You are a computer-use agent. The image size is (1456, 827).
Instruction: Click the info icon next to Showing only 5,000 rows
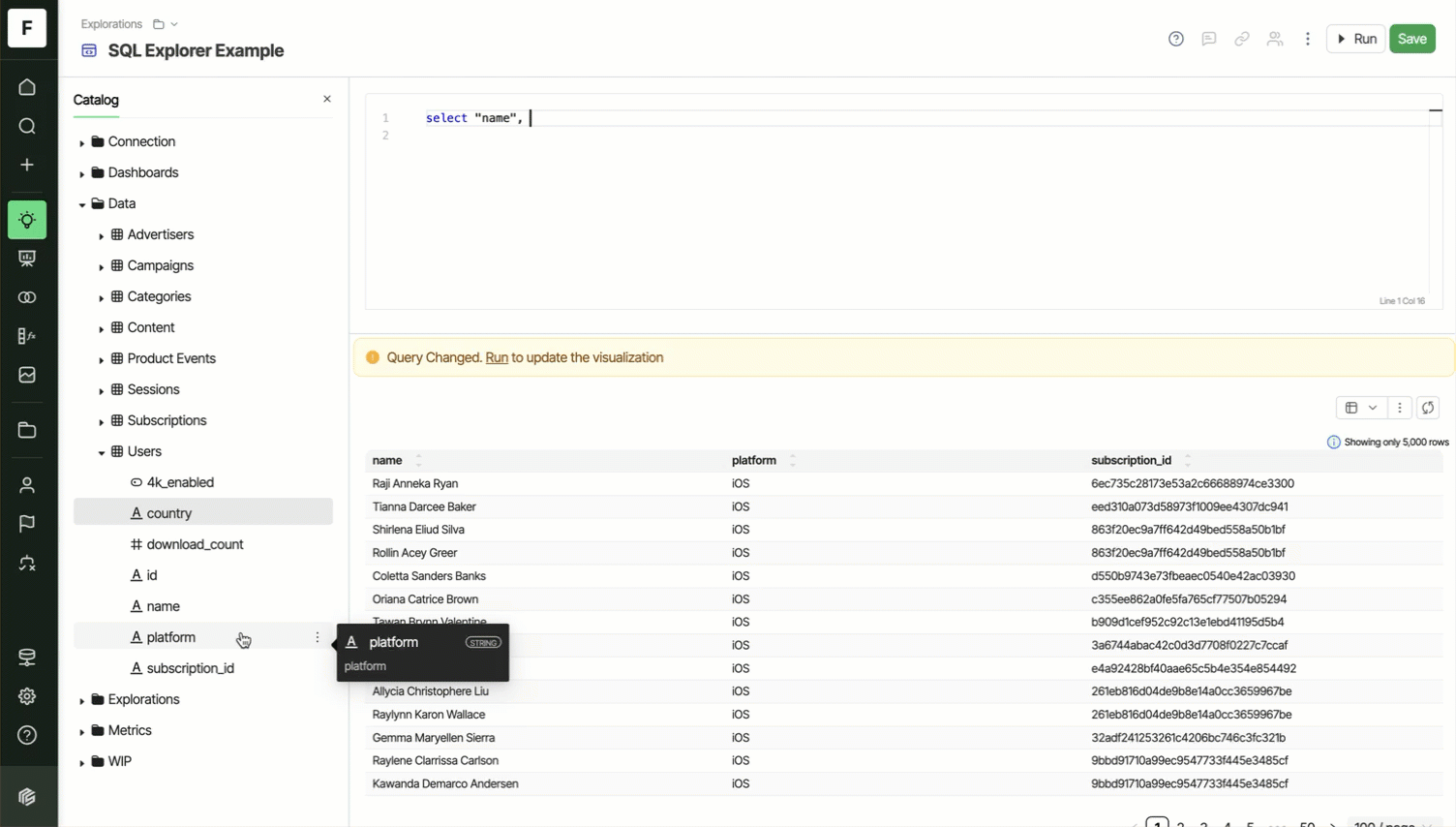[x=1334, y=442]
